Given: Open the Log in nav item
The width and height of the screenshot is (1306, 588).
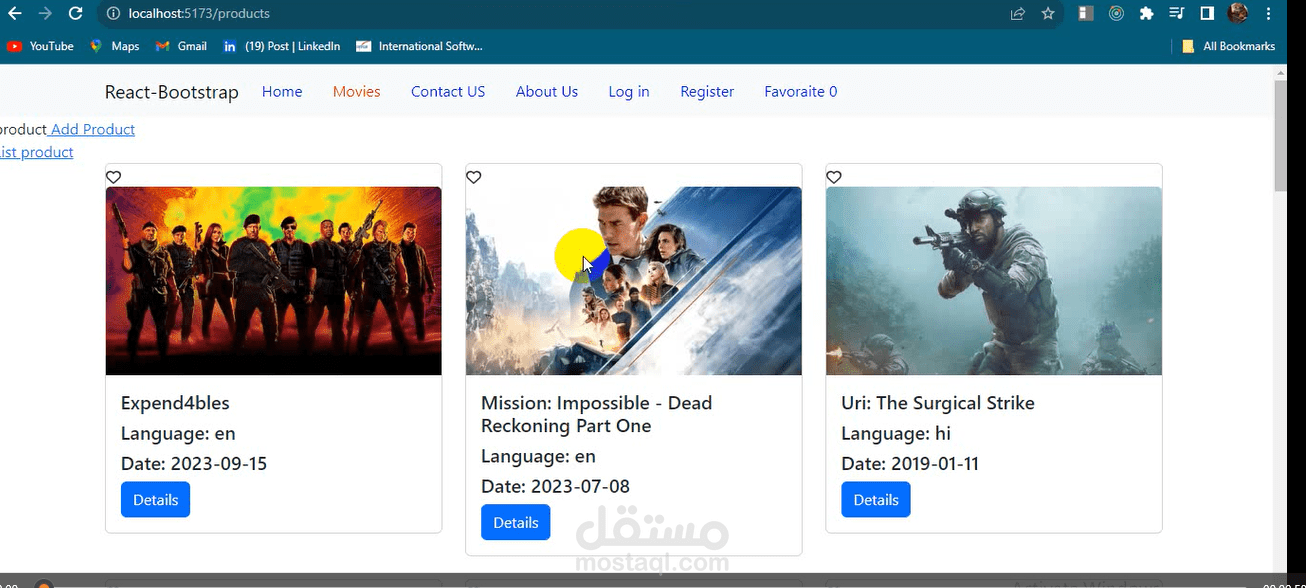Looking at the screenshot, I should pyautogui.click(x=629, y=91).
